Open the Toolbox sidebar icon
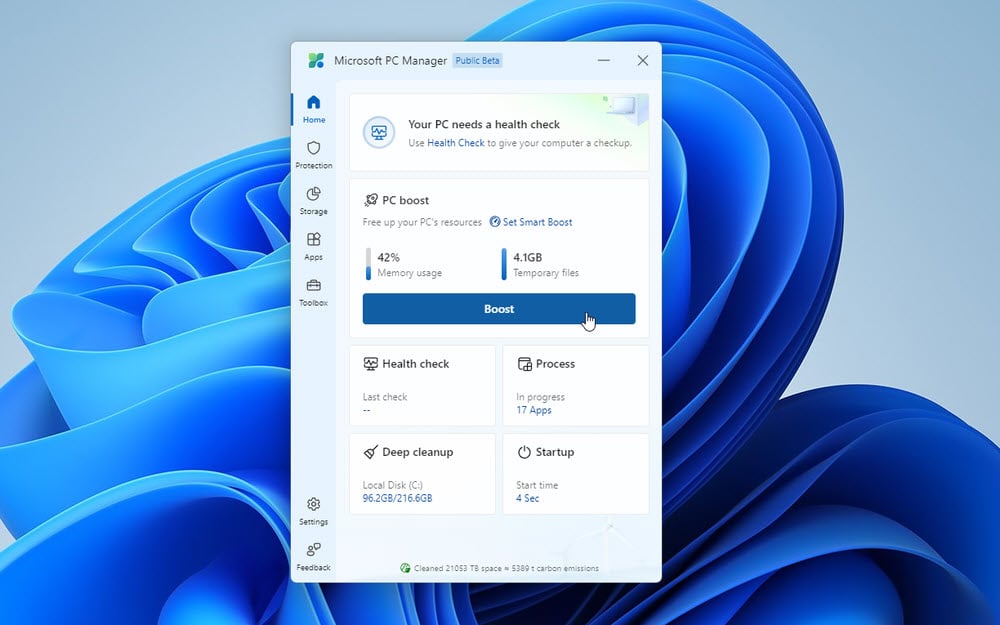 click(313, 286)
